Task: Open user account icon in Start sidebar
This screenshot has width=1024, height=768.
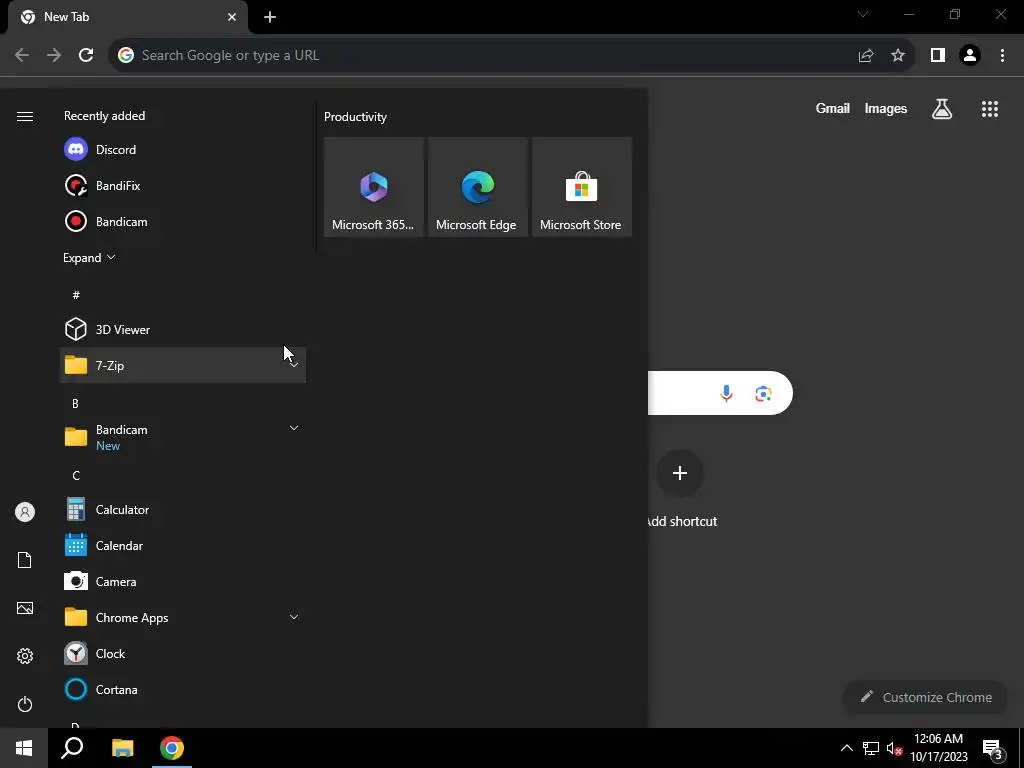Action: click(x=25, y=512)
